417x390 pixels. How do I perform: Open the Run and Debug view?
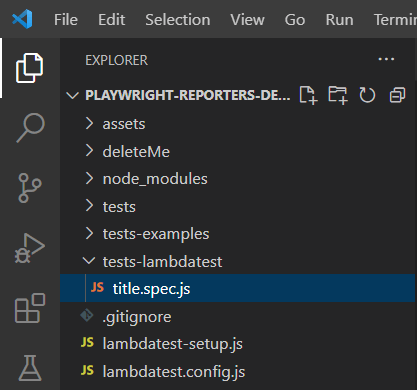pyautogui.click(x=30, y=248)
